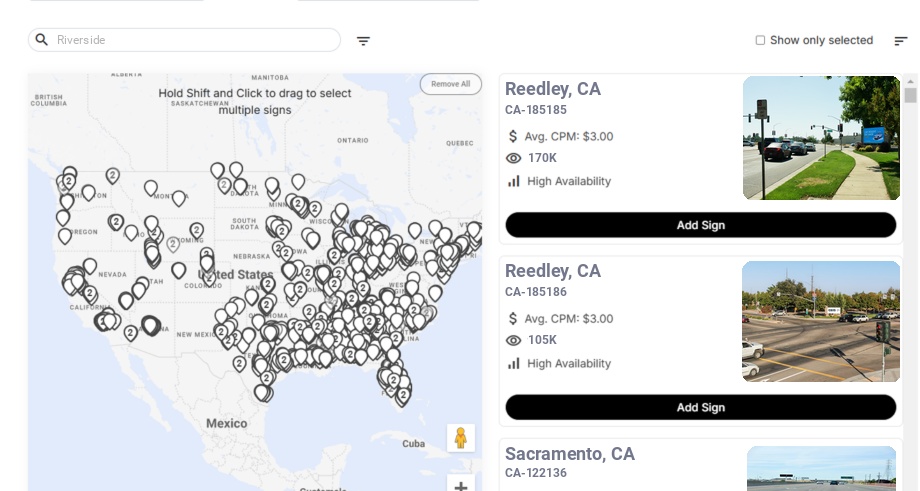The image size is (920, 491).
Task: Click the eye views icon of CA-185186
Action: click(x=514, y=340)
